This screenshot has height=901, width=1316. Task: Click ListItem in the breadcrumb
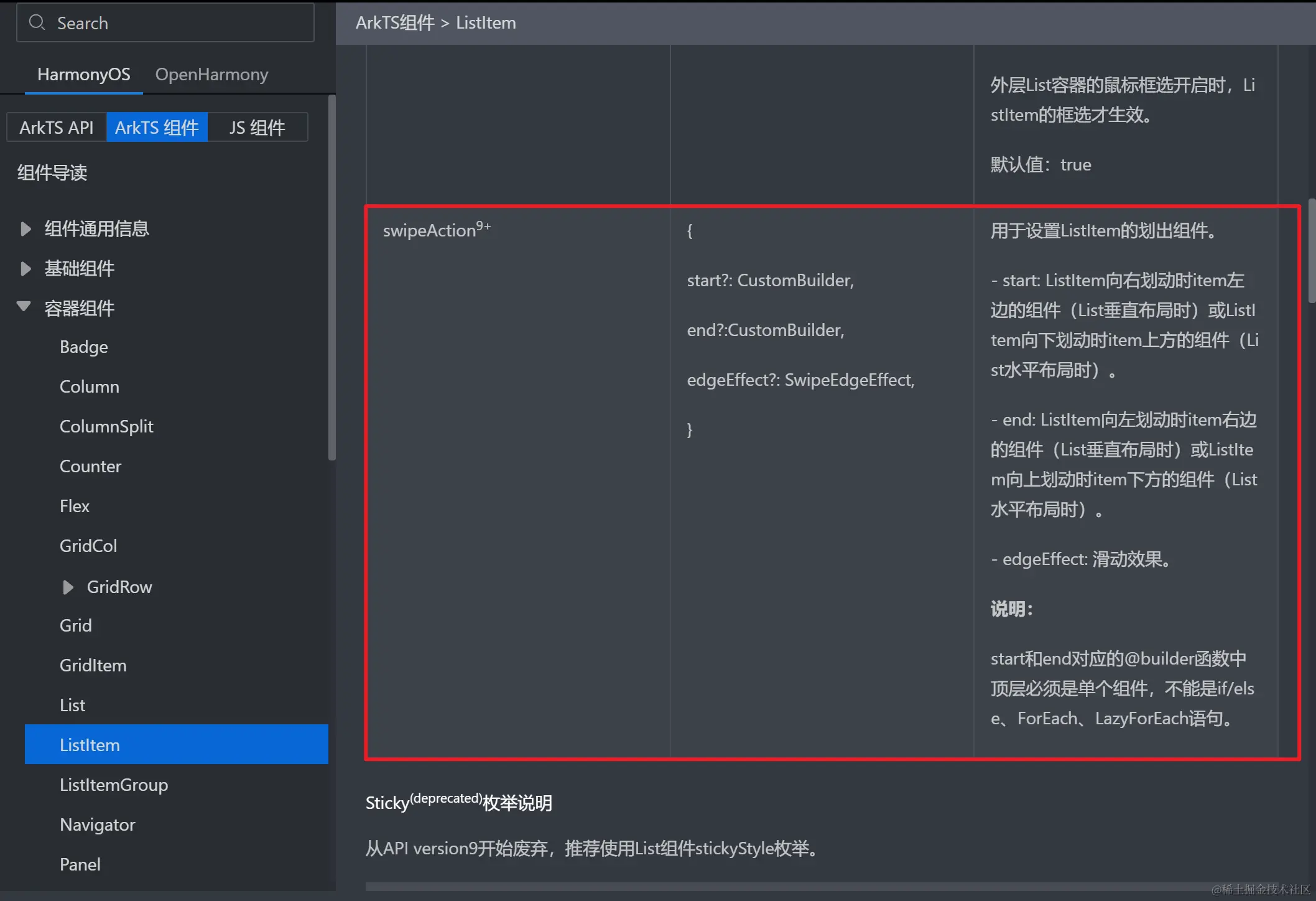[x=486, y=23]
